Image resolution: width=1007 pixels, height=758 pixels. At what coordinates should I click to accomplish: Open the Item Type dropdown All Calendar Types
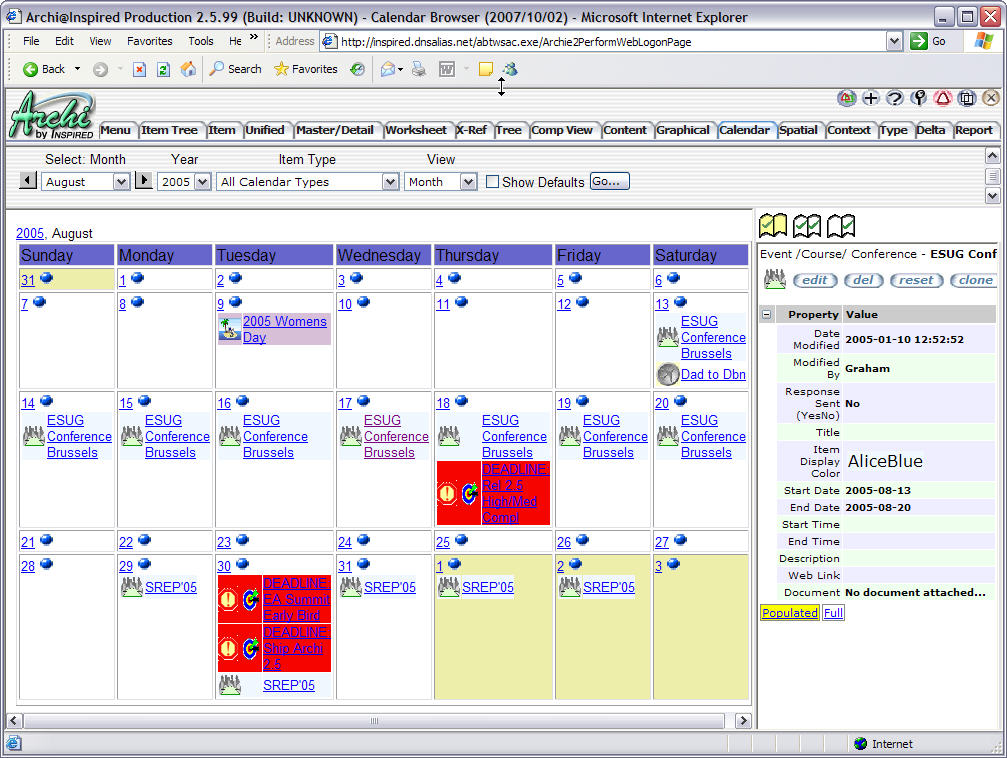308,182
